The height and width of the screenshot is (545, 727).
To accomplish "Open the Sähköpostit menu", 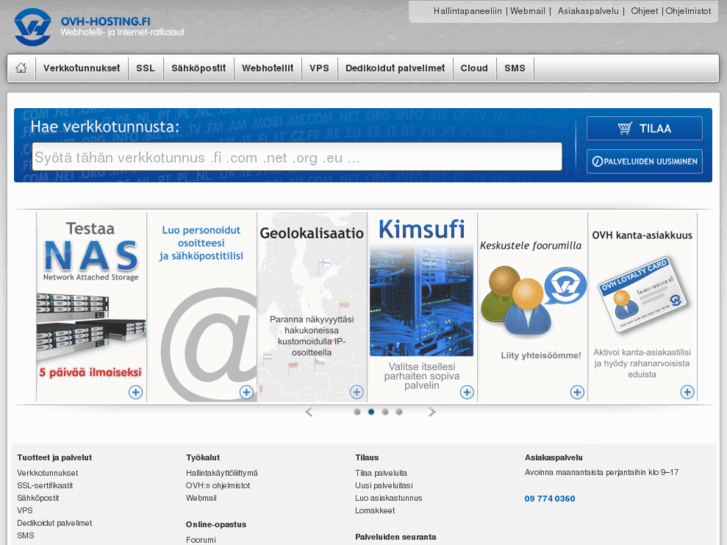I will pyautogui.click(x=198, y=68).
